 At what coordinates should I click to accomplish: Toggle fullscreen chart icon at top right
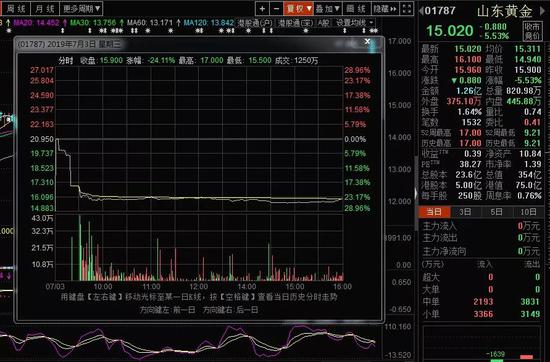click(x=406, y=9)
